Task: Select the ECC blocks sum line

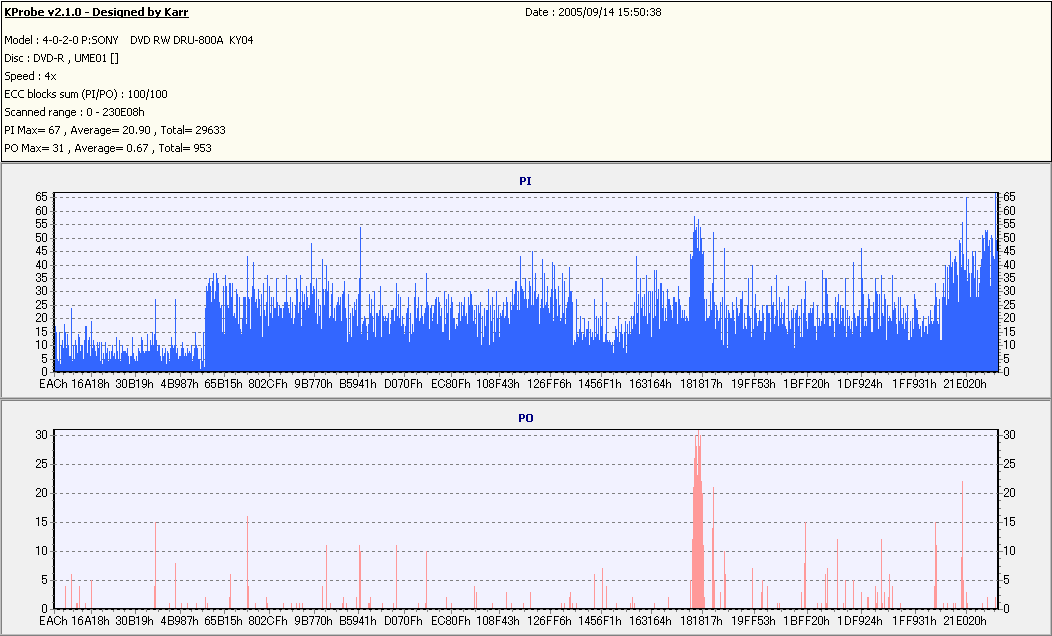Action: pos(86,95)
